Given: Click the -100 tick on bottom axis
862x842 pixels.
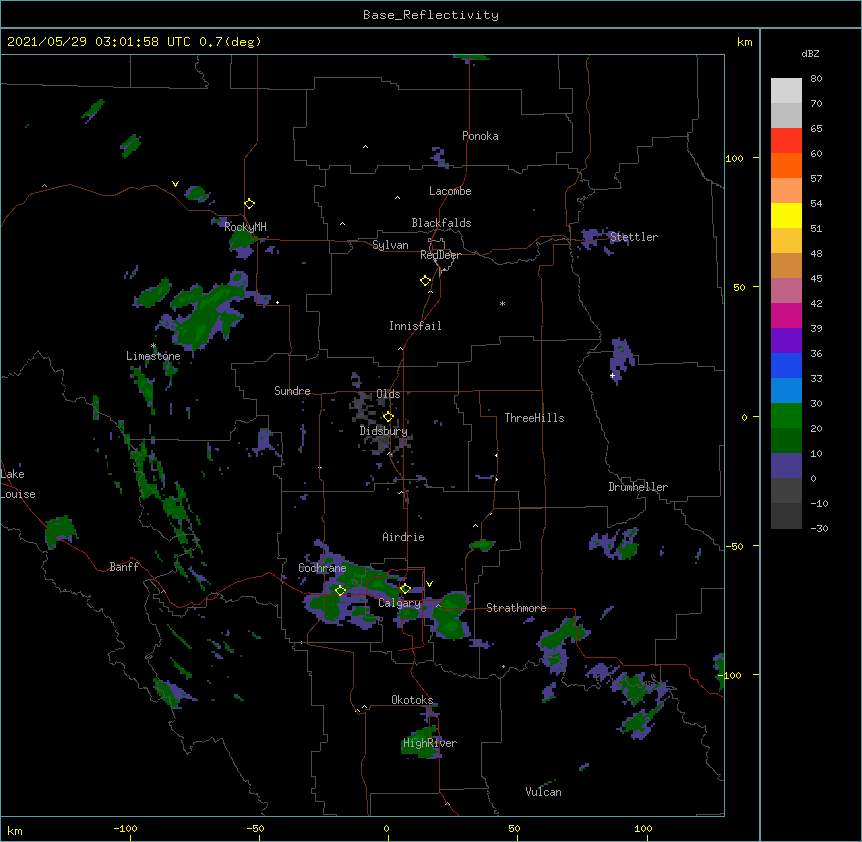Looking at the screenshot, I should click(125, 828).
